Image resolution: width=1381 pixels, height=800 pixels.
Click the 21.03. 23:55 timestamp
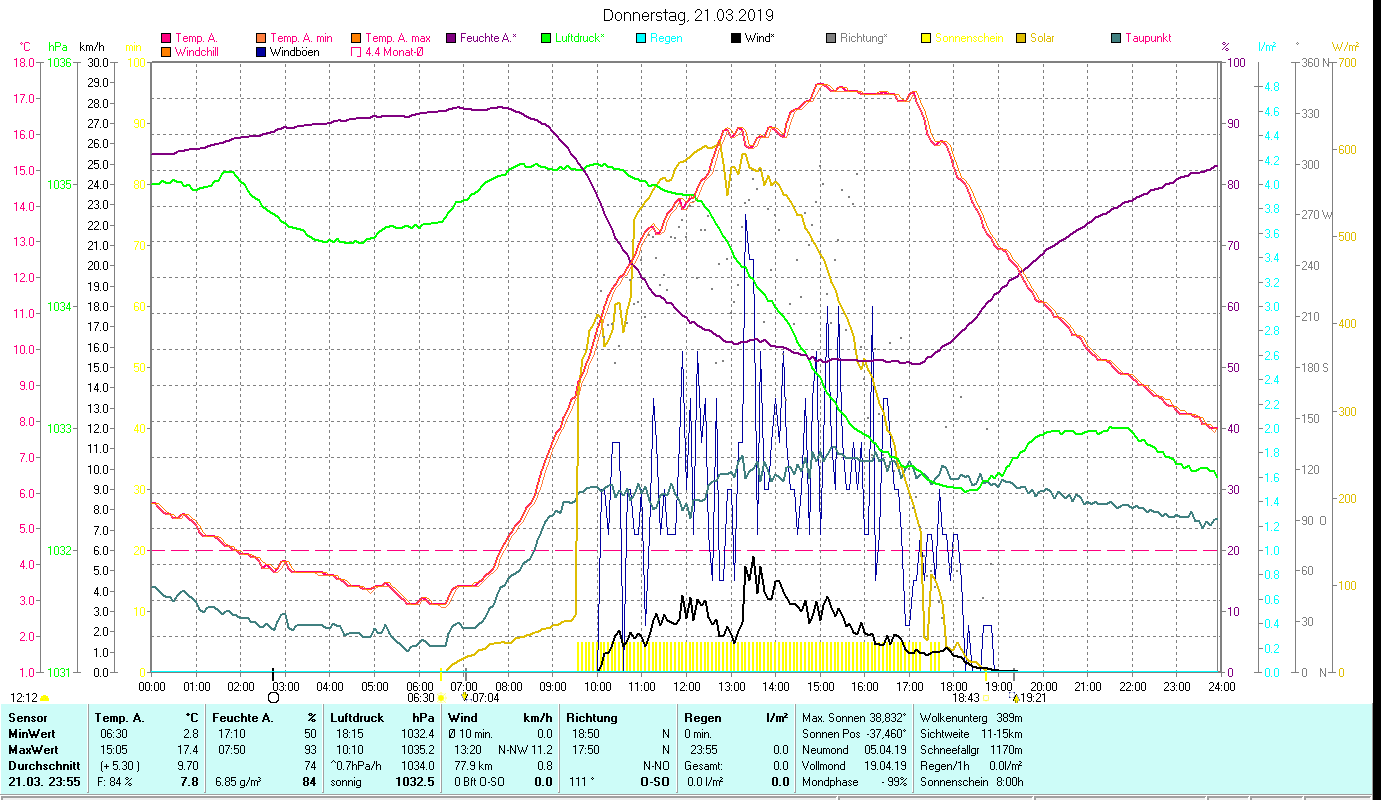pos(45,781)
